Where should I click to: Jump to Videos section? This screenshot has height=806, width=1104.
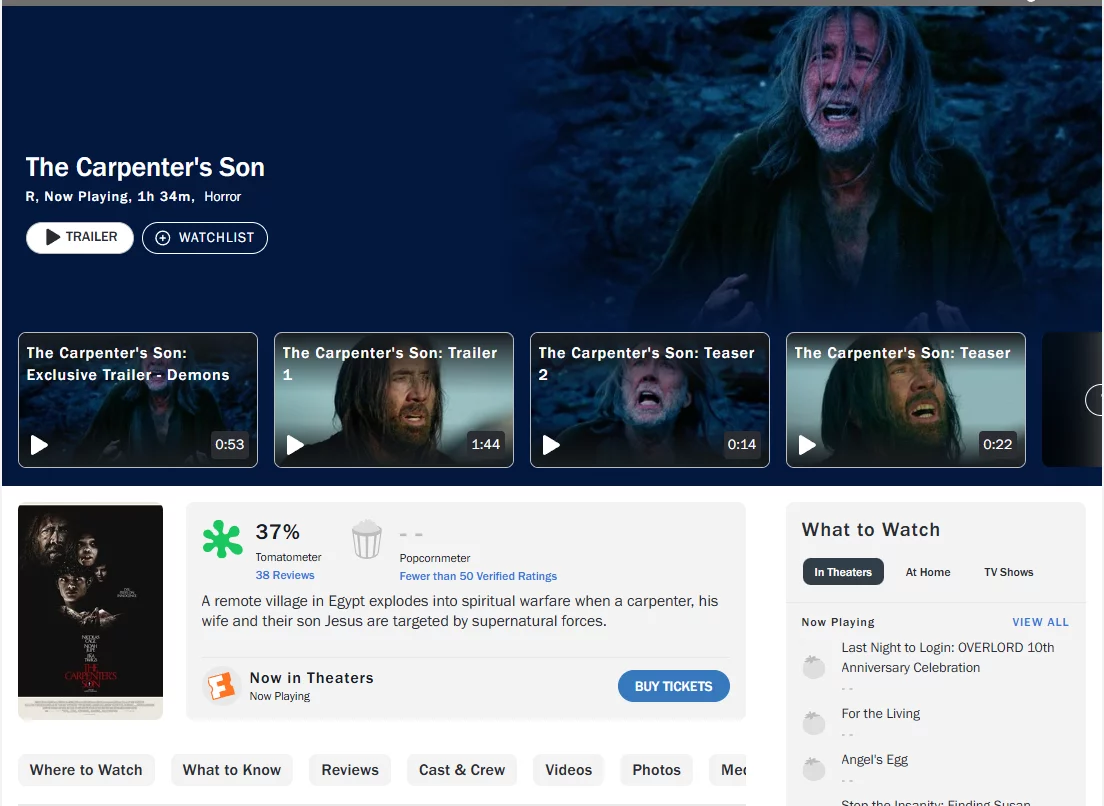pos(568,770)
